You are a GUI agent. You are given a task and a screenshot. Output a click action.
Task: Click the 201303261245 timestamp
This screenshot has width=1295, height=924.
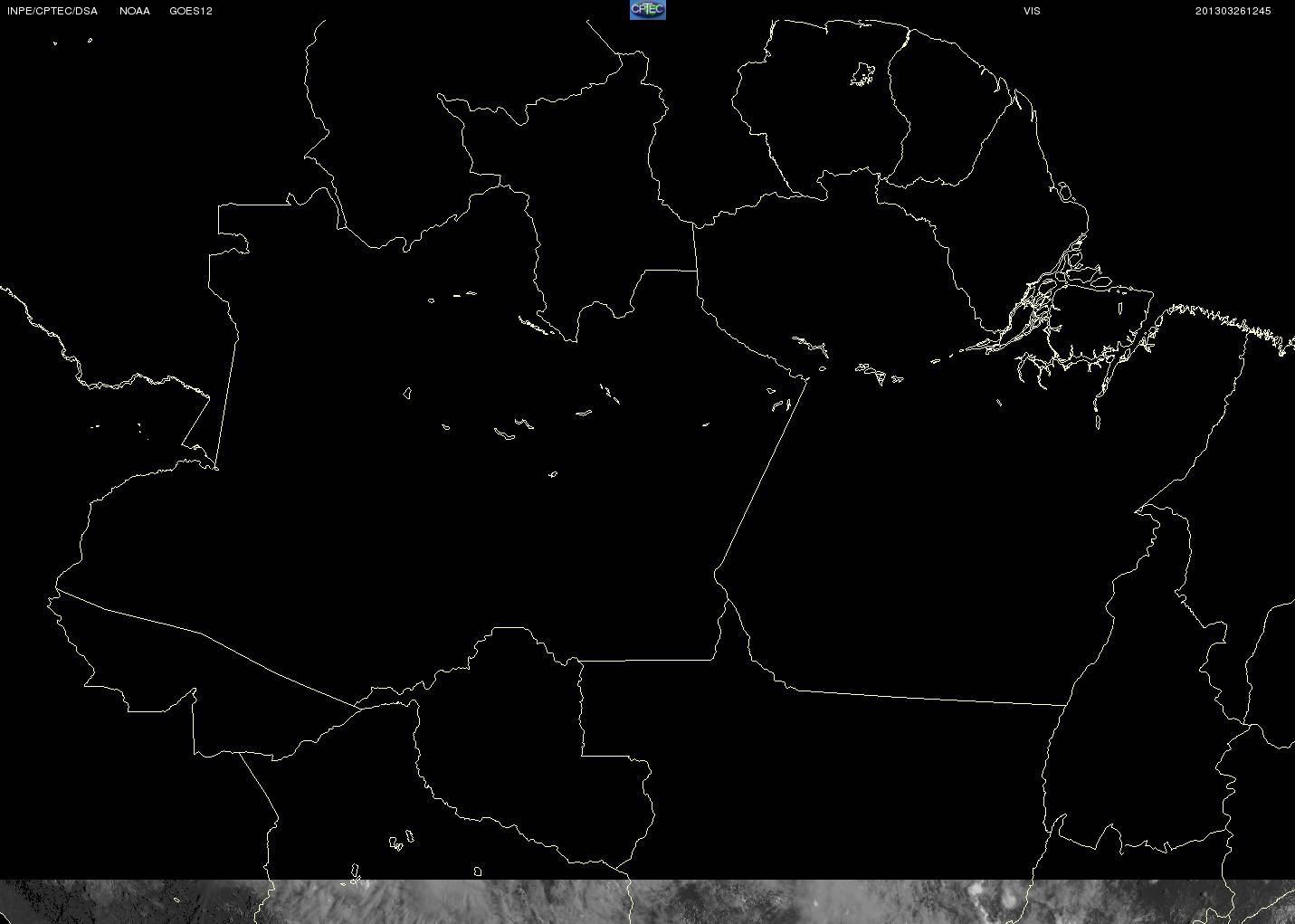tap(1233, 11)
